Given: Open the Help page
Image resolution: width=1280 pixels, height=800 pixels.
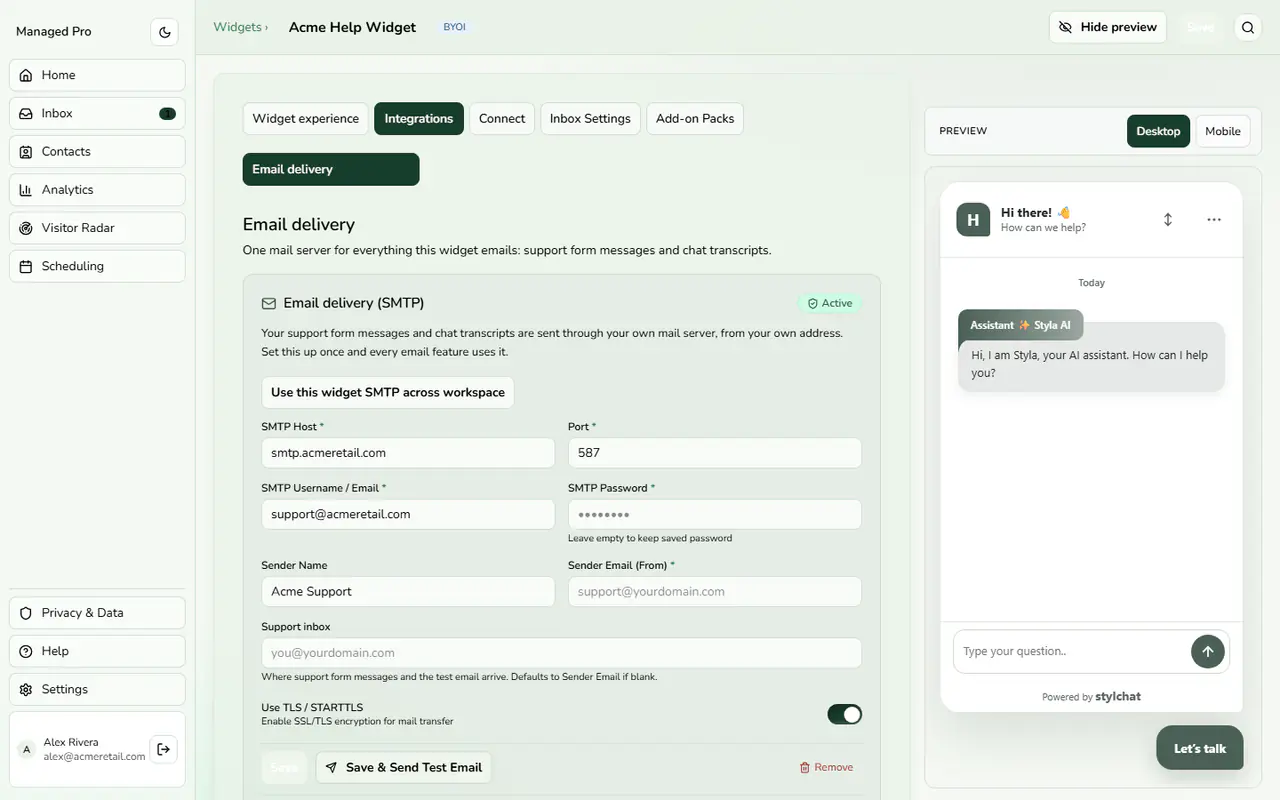Looking at the screenshot, I should 97,651.
